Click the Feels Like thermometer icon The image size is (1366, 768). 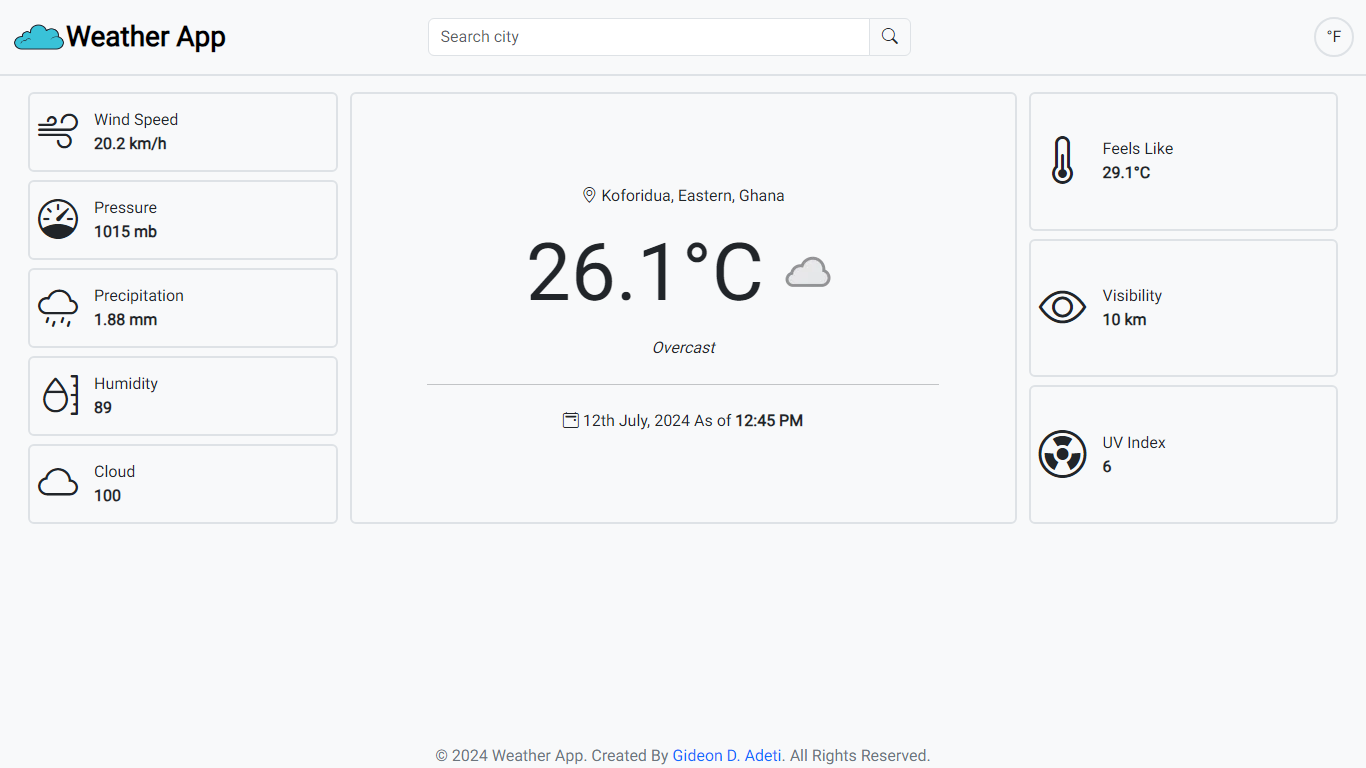[x=1062, y=160]
